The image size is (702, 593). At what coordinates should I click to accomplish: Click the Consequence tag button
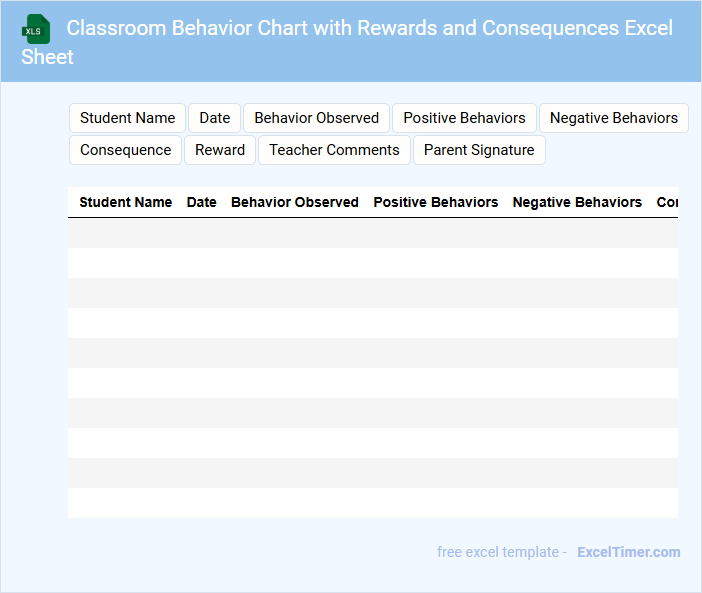[x=125, y=150]
